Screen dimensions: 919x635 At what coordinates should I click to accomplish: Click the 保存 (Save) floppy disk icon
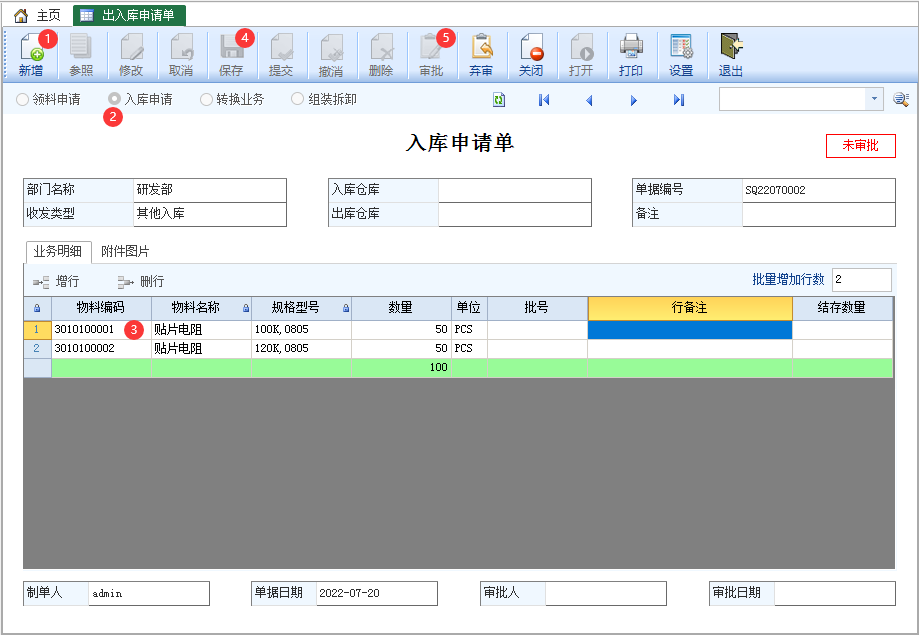pyautogui.click(x=231, y=47)
